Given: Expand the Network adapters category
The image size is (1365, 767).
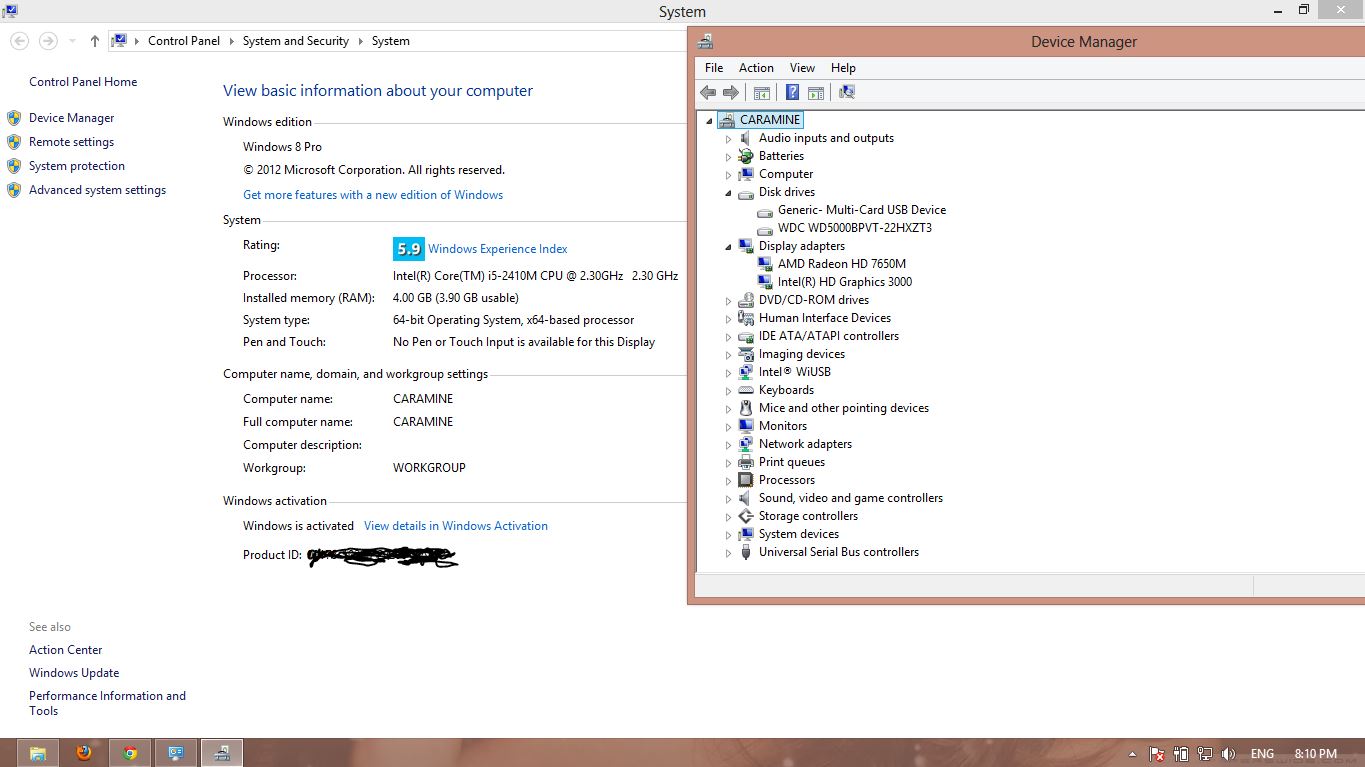Looking at the screenshot, I should pyautogui.click(x=729, y=445).
